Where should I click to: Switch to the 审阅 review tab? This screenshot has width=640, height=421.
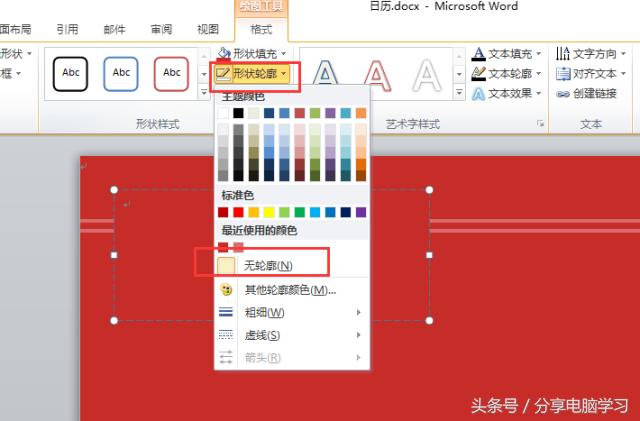point(161,29)
